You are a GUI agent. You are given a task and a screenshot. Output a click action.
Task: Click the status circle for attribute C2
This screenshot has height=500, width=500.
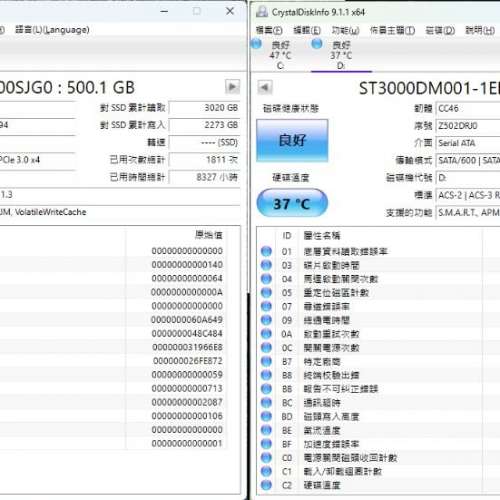coord(266,485)
